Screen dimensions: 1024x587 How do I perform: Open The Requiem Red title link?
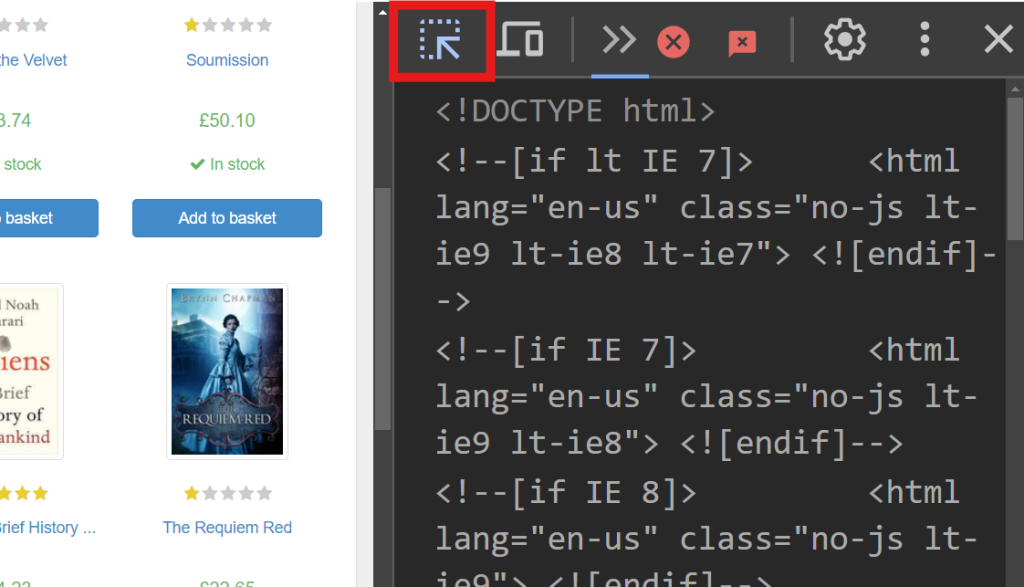pos(227,527)
